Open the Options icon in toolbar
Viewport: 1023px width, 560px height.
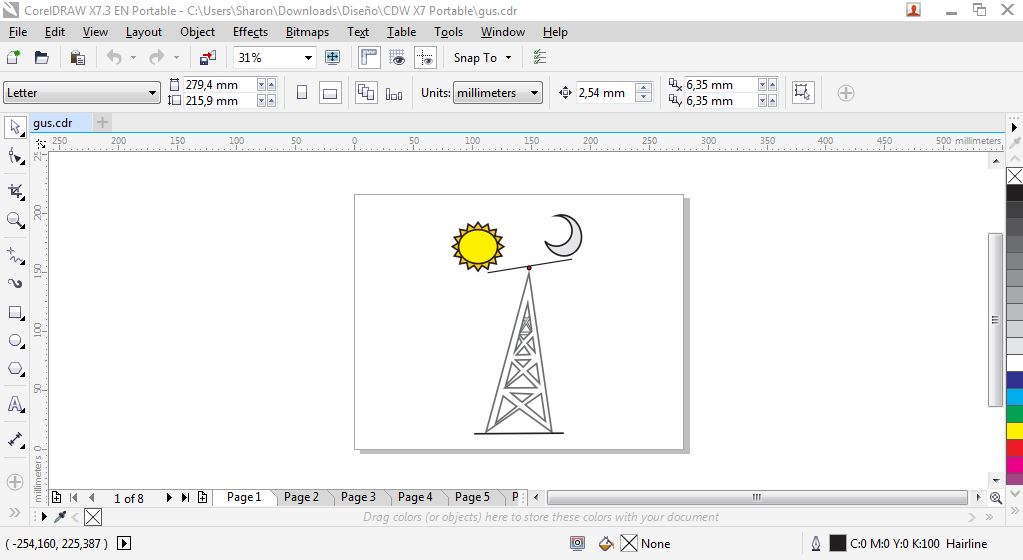[x=540, y=57]
